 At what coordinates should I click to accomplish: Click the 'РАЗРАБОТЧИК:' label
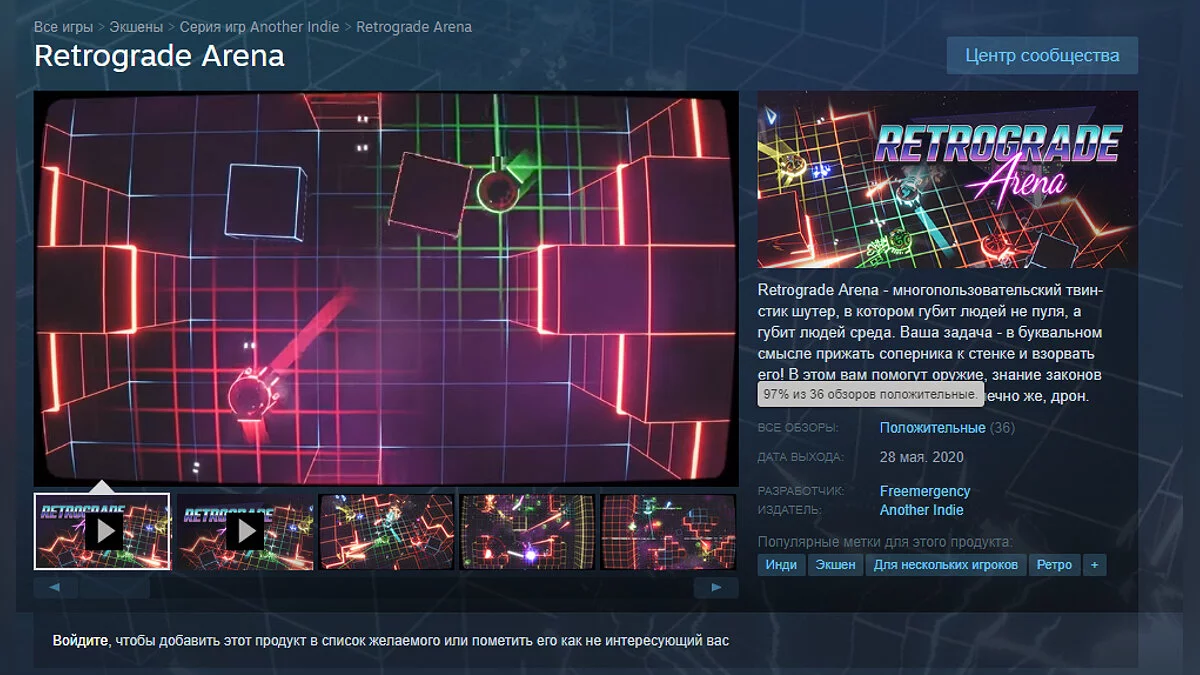click(802, 491)
